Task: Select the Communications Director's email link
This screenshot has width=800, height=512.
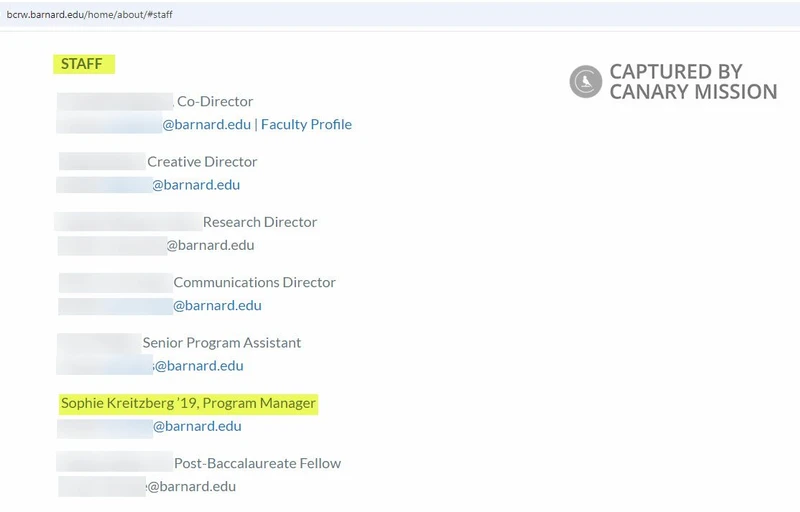Action: 217,305
